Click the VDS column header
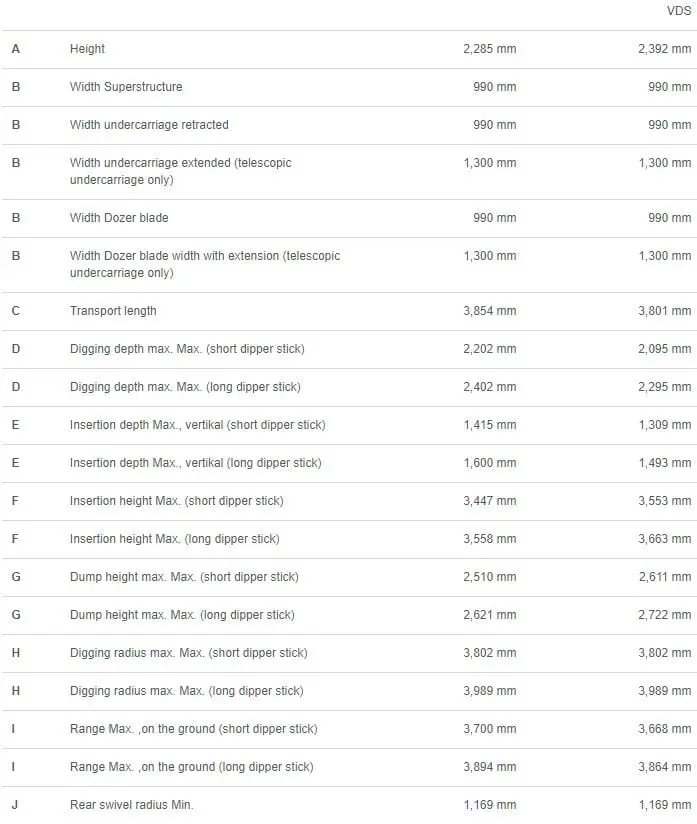Viewport: 697px width, 824px height. pyautogui.click(x=679, y=11)
